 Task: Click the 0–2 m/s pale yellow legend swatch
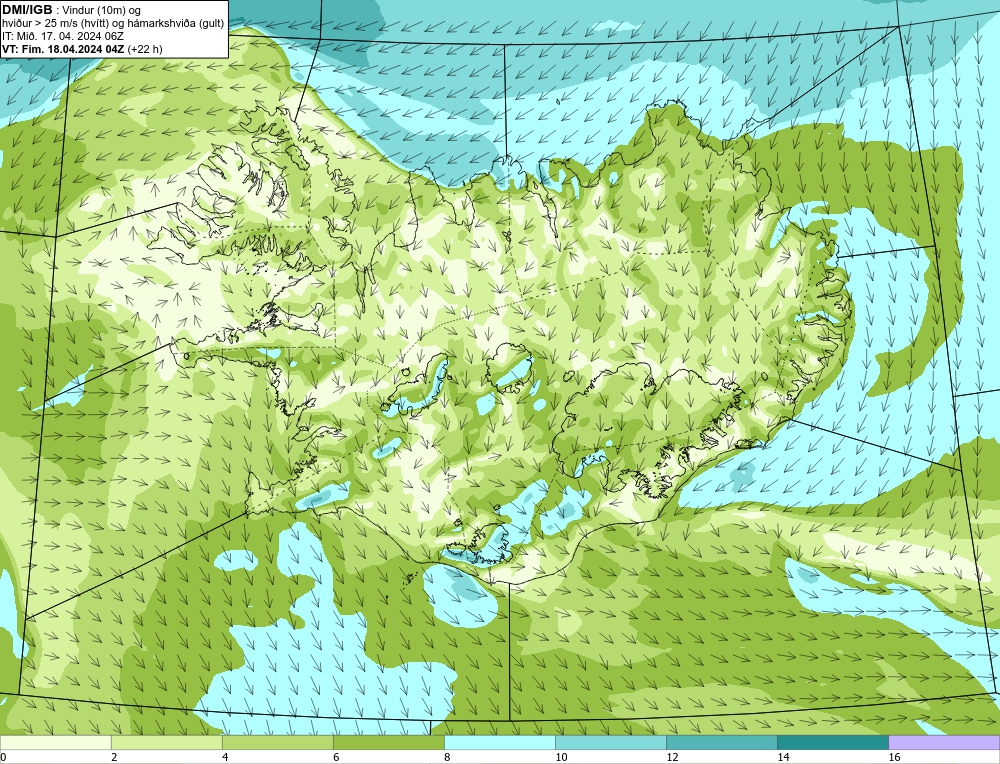click(55, 742)
